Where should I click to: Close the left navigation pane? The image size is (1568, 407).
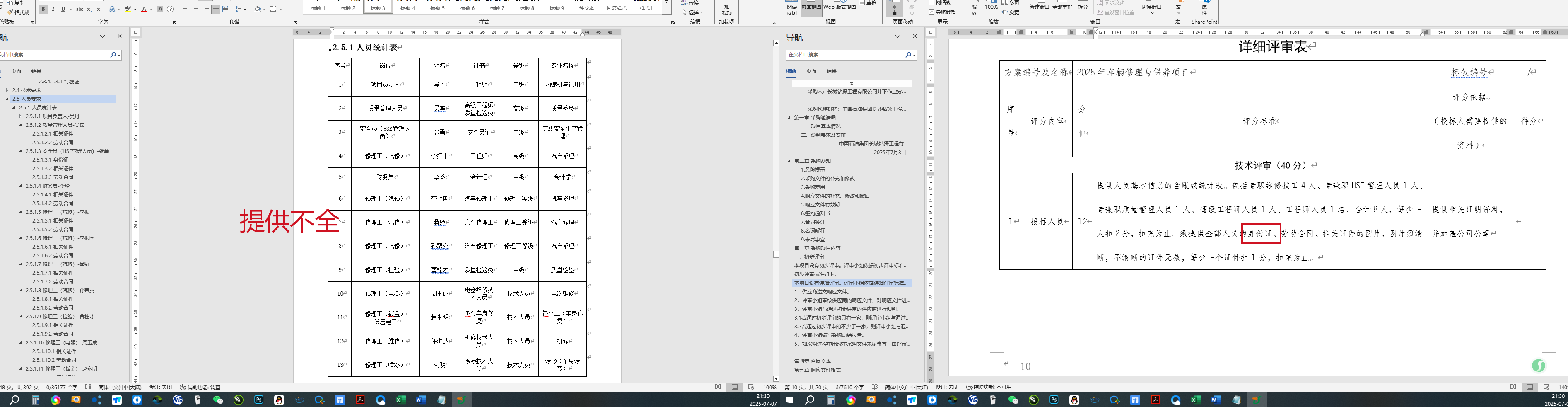point(119,36)
